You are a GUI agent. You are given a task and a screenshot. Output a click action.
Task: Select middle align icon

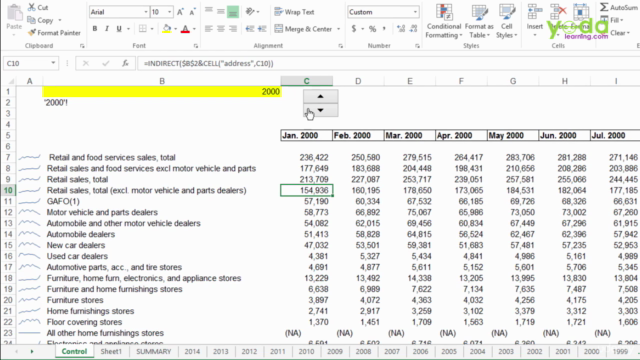coord(221,11)
